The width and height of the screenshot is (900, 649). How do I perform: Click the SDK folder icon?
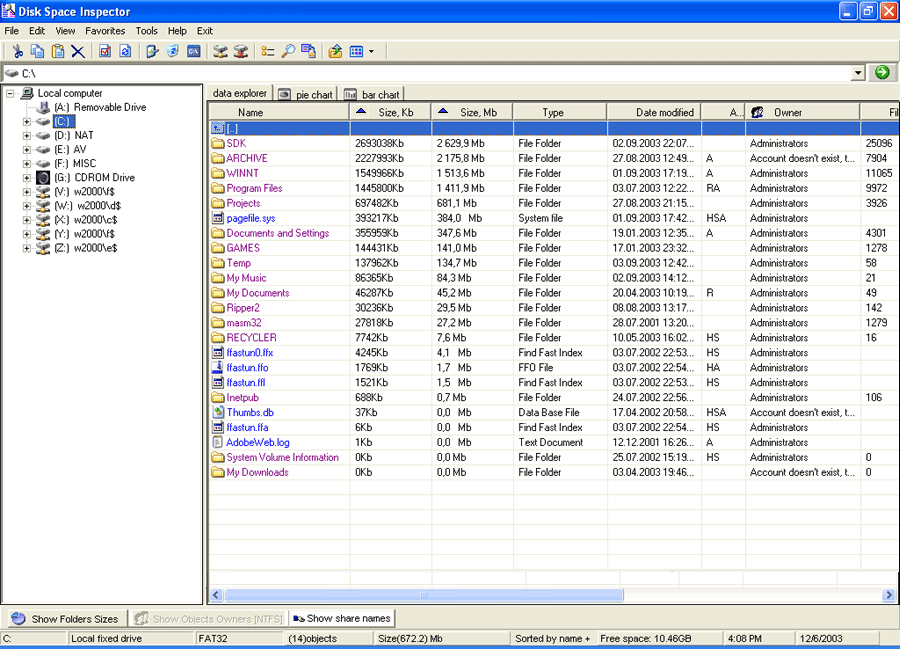(218, 143)
